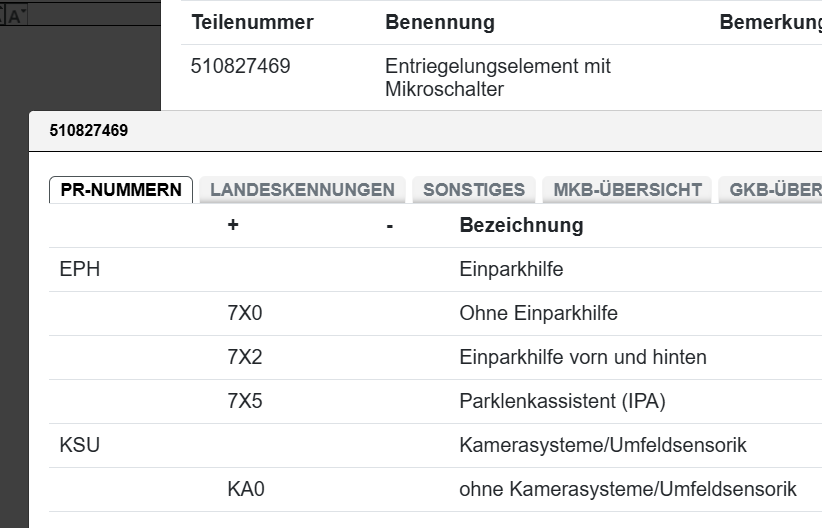Viewport: 822px width, 528px height.
Task: Select the KSU group row
Action: tap(80, 445)
